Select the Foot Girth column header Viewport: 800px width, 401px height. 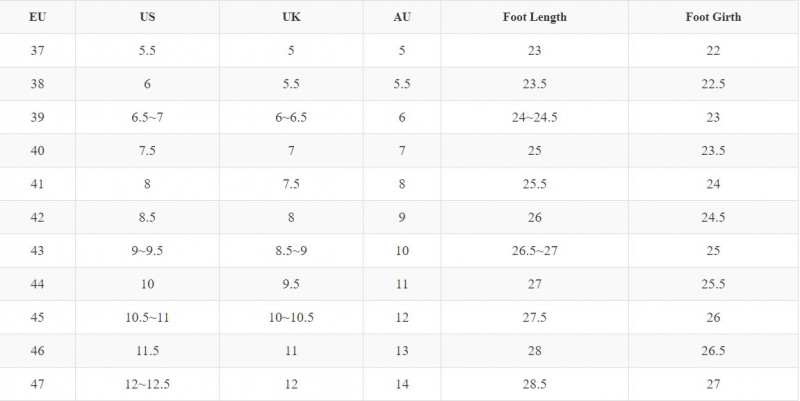[714, 17]
